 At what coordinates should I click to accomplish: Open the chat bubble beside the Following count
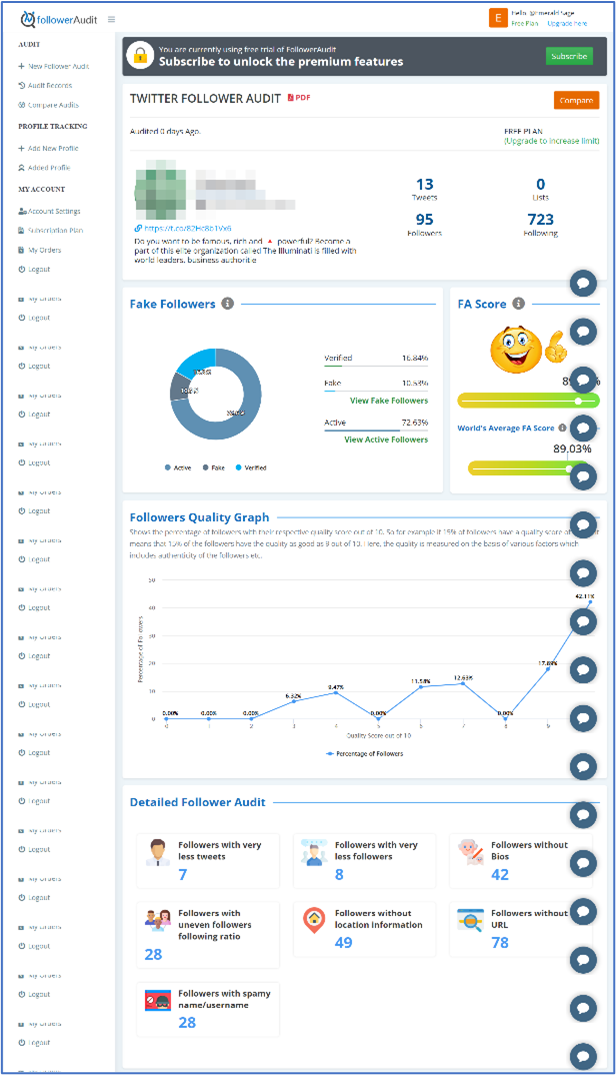click(x=583, y=282)
